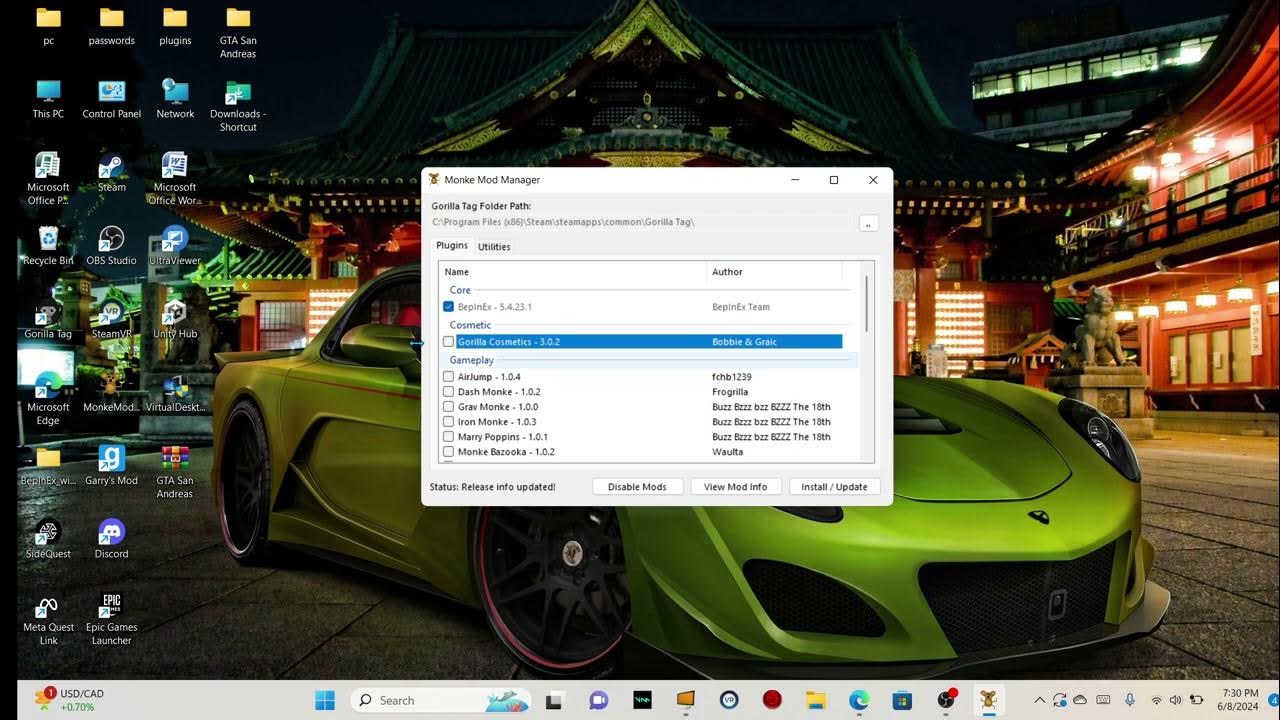Click Install / Update
This screenshot has height=720, width=1280.
pyautogui.click(x=834, y=487)
